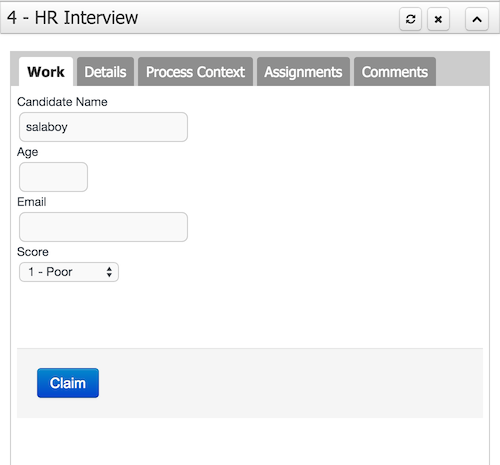View the Comments tab

(x=395, y=72)
